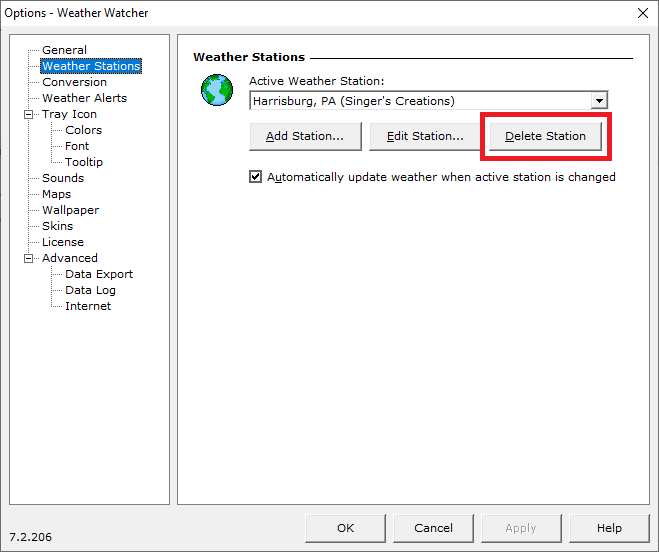Viewport: 659px width, 552px height.
Task: Open the Skins settings page
Action: 57,226
